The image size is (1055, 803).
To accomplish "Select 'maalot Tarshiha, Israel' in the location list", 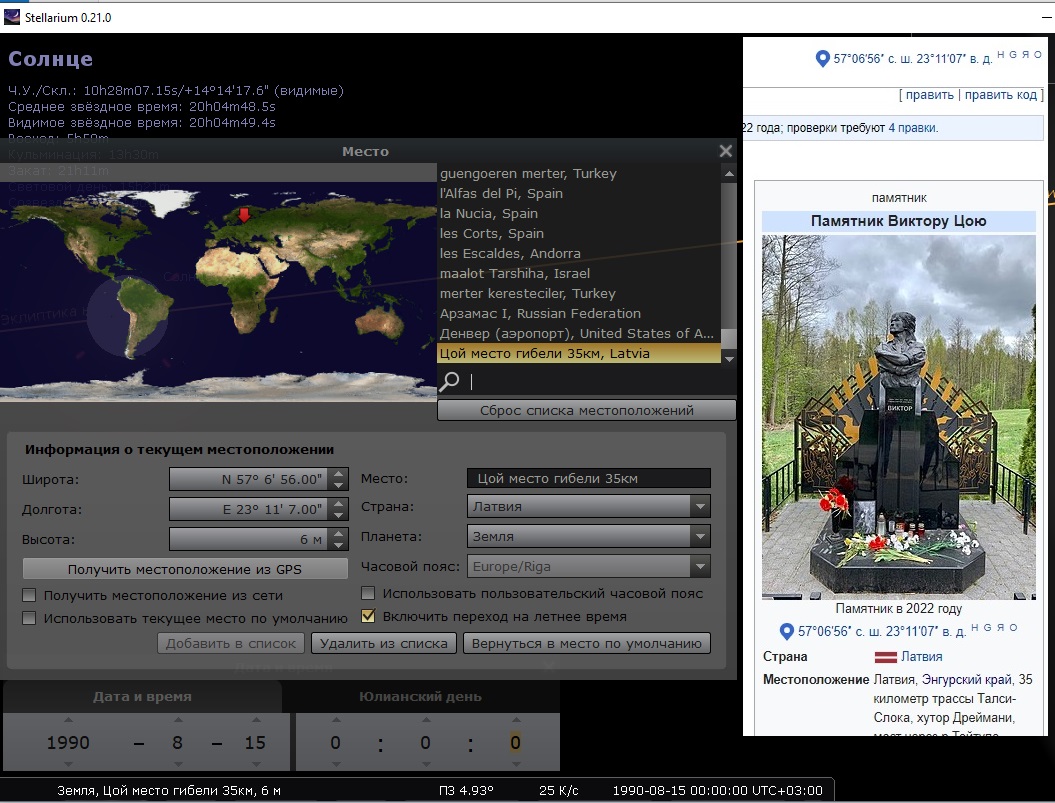I will (579, 273).
